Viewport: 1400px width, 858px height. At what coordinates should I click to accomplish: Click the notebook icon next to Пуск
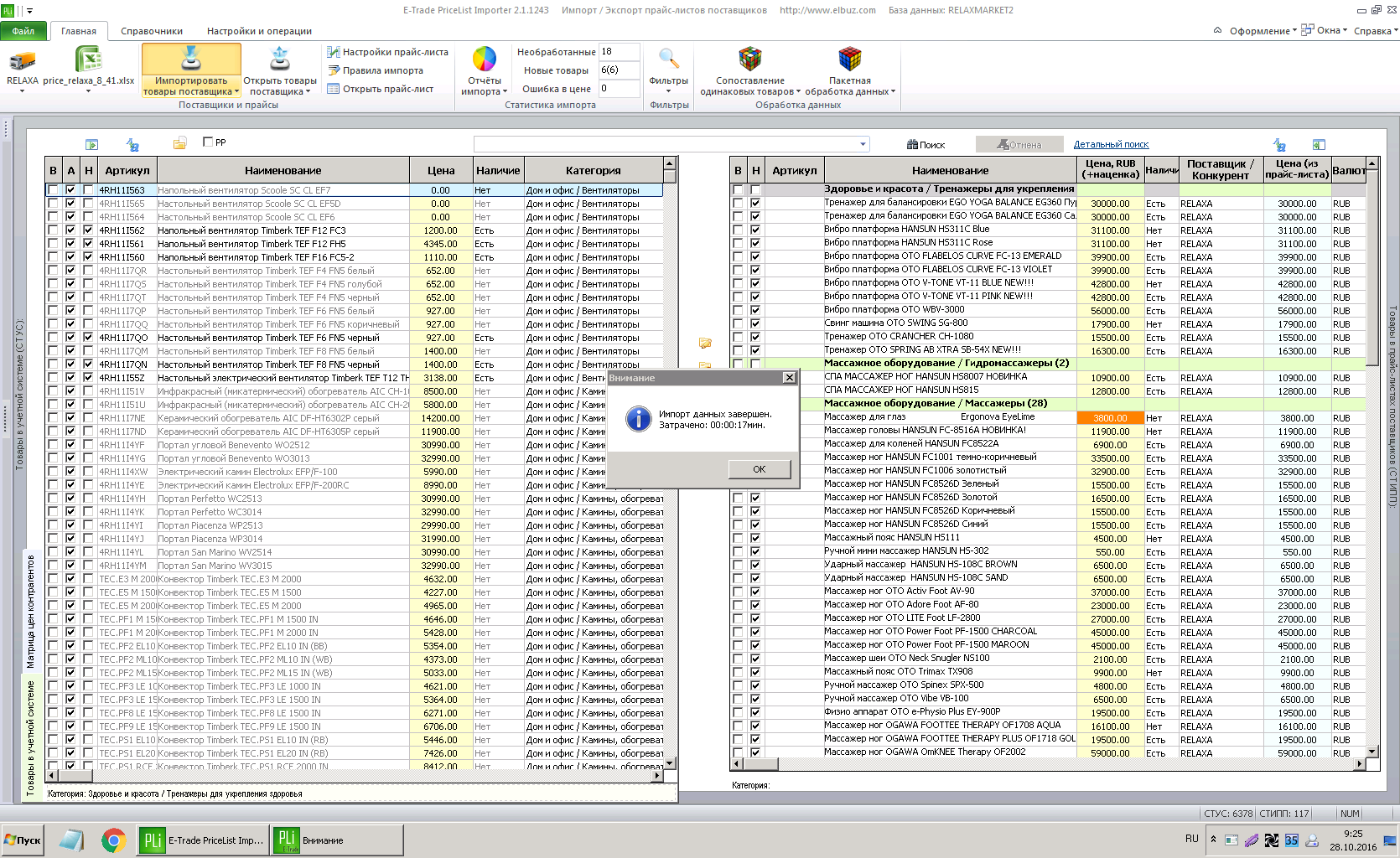point(71,840)
